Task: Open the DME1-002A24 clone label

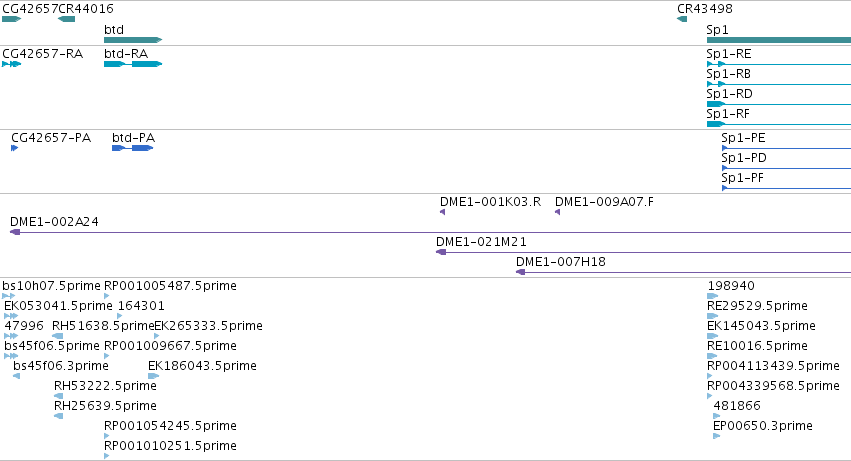Action: click(54, 222)
